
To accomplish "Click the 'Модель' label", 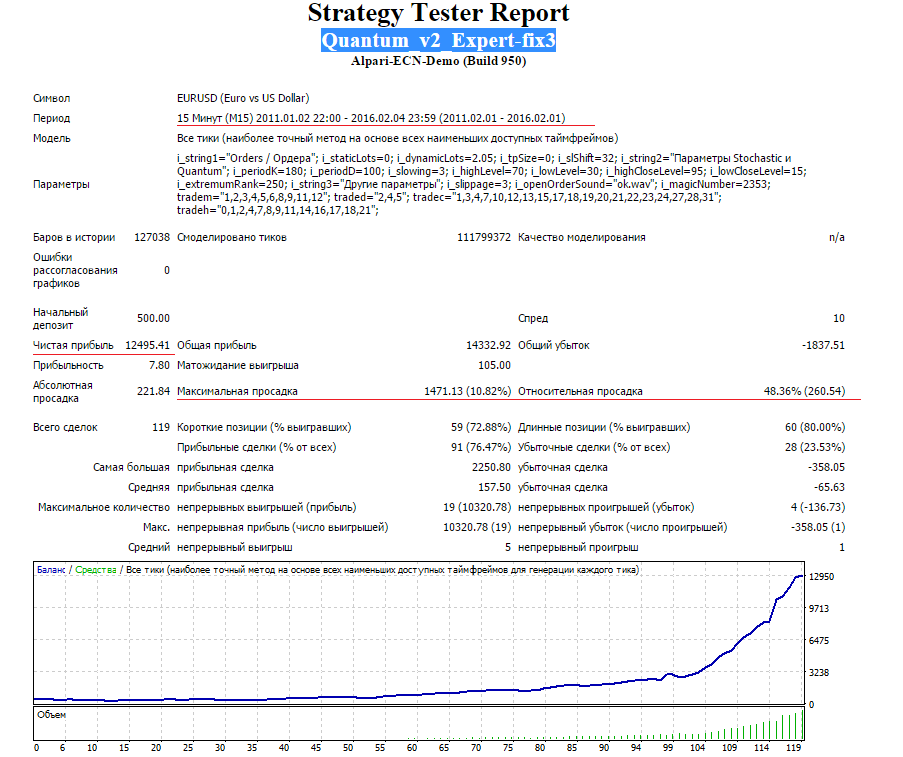I will pos(51,138).
